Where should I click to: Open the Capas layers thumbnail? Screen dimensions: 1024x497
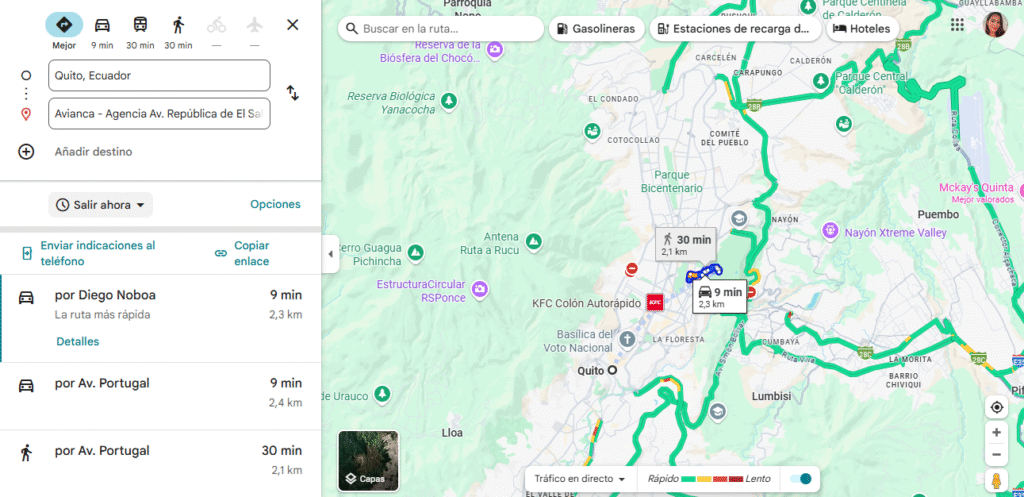point(368,460)
